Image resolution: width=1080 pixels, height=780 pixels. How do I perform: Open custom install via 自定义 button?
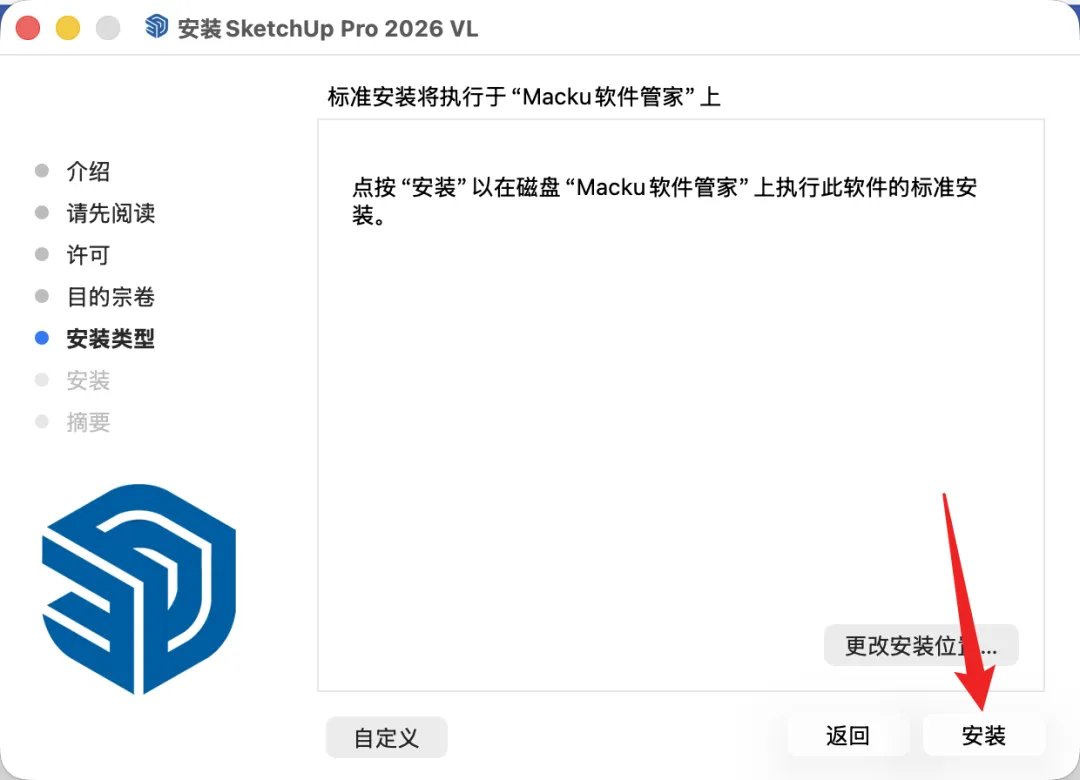click(x=386, y=737)
